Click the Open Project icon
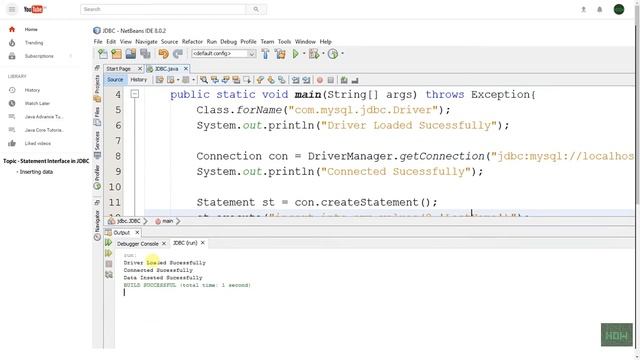Viewport: 640px width, 360px height. [x=131, y=53]
